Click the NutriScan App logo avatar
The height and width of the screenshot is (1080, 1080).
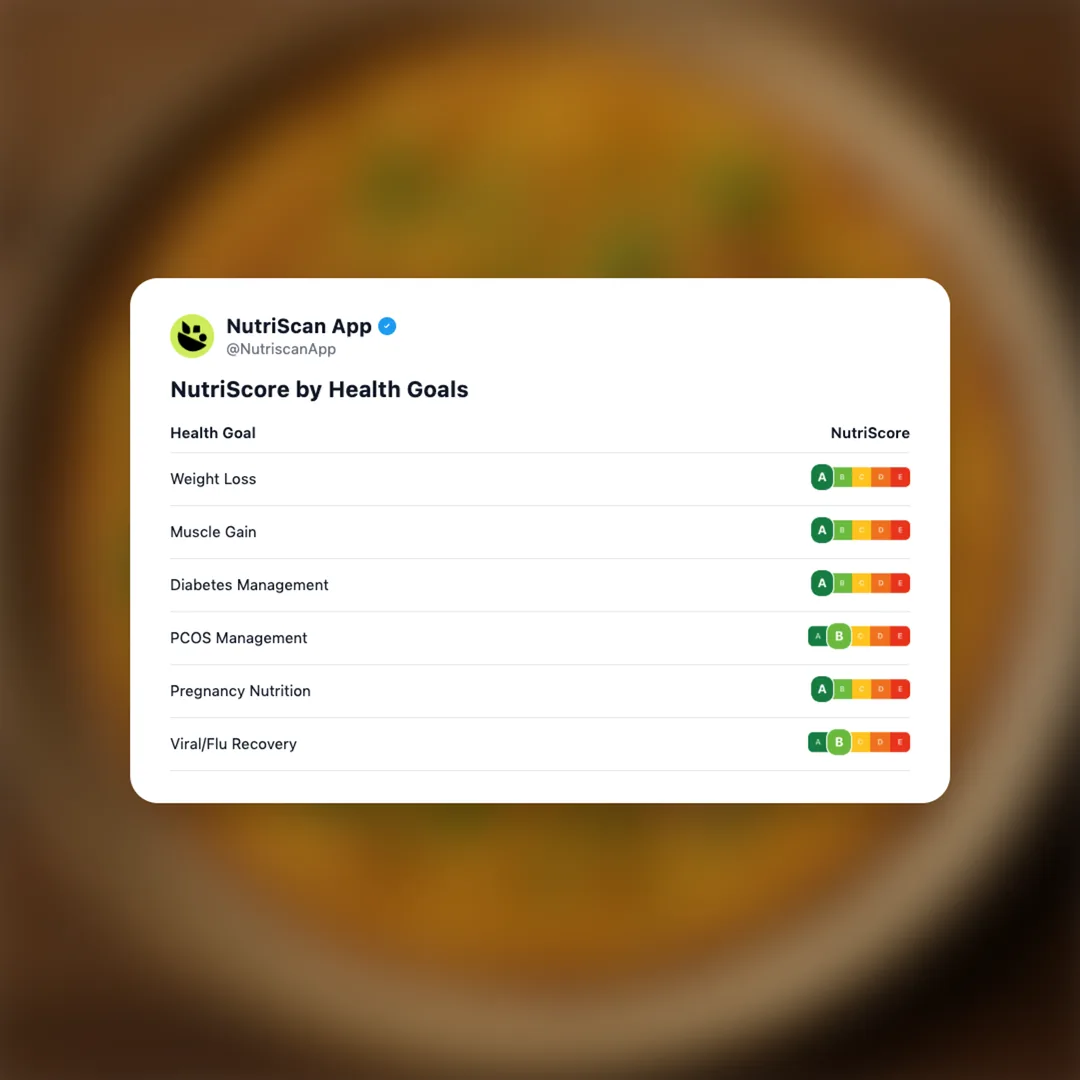click(192, 336)
